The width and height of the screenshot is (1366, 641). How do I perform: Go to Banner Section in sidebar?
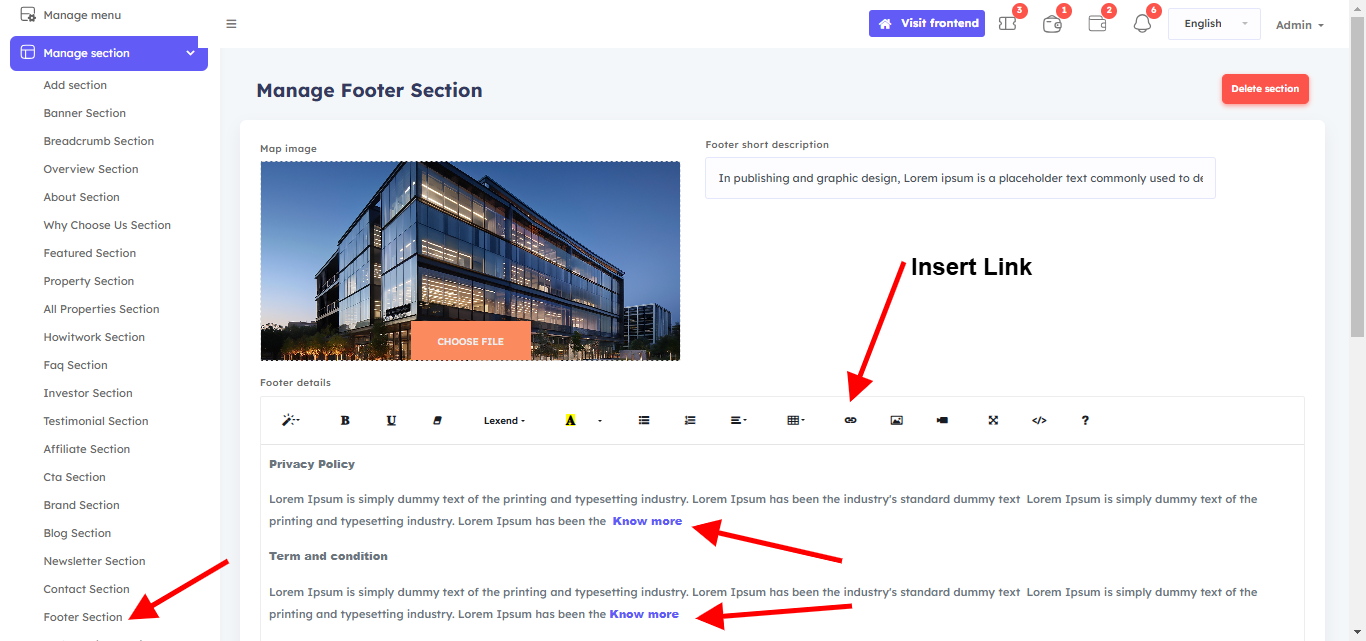85,113
